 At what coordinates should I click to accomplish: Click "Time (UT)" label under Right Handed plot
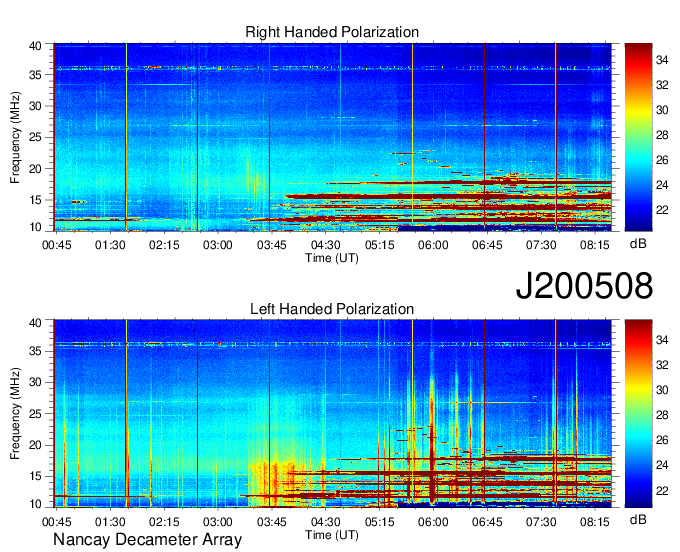[332, 258]
